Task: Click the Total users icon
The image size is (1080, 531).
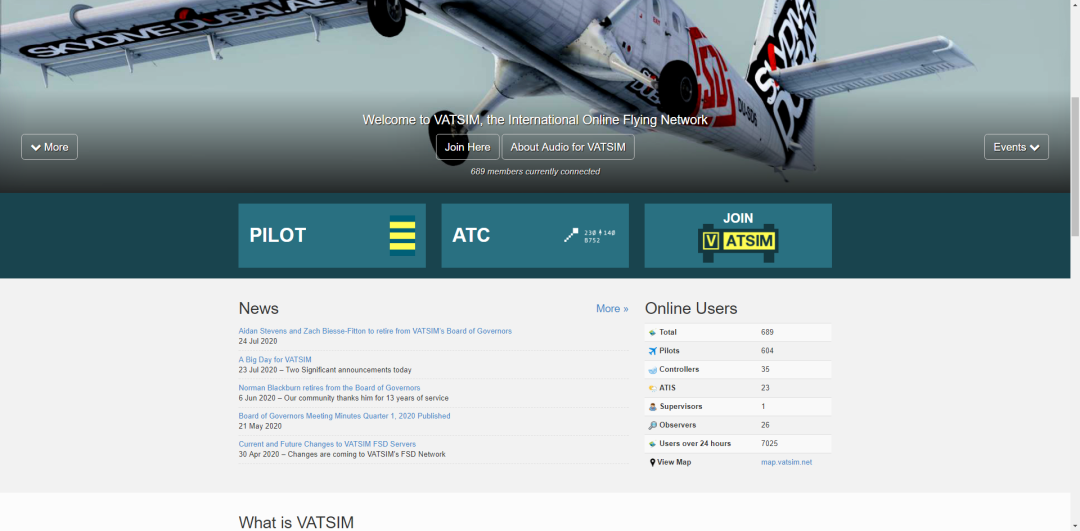Action: (652, 333)
